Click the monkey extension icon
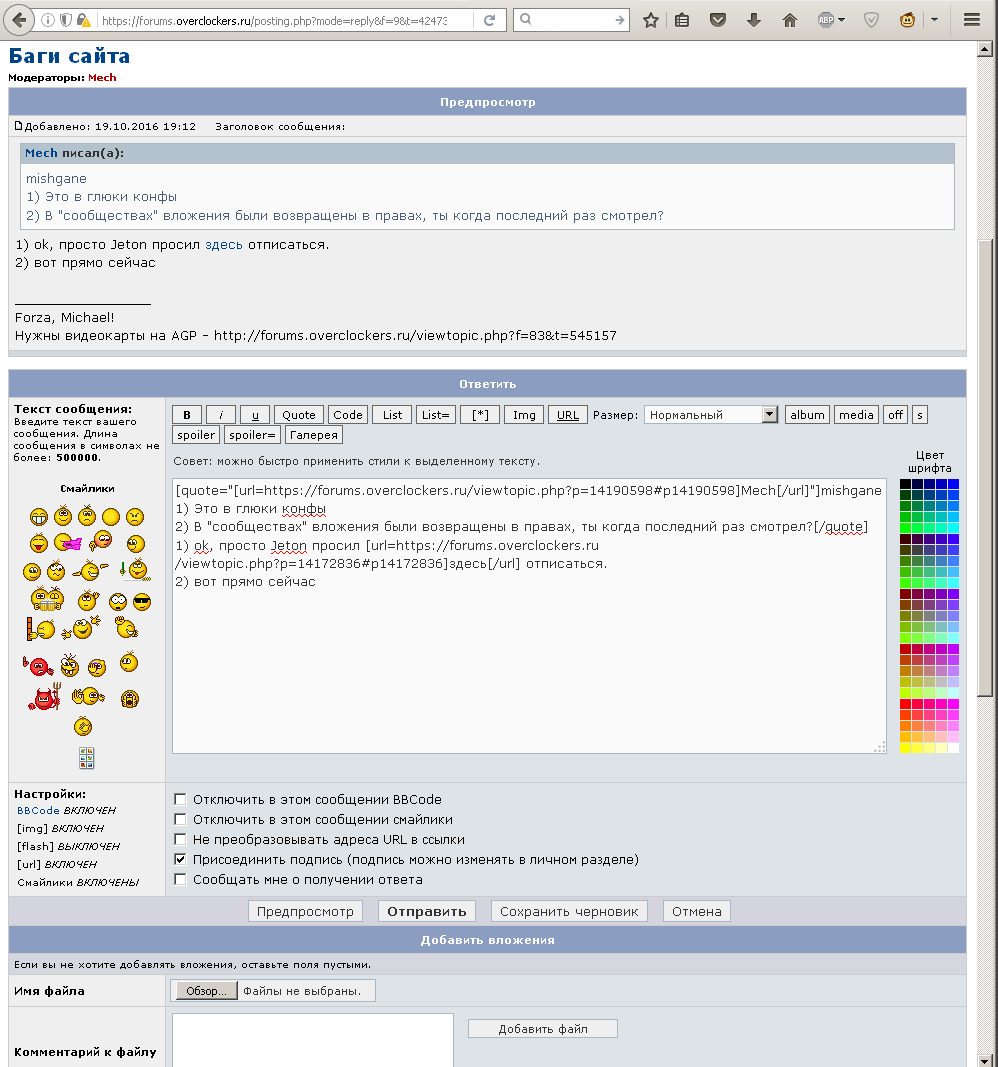Viewport: 998px width, 1067px height. pos(907,20)
